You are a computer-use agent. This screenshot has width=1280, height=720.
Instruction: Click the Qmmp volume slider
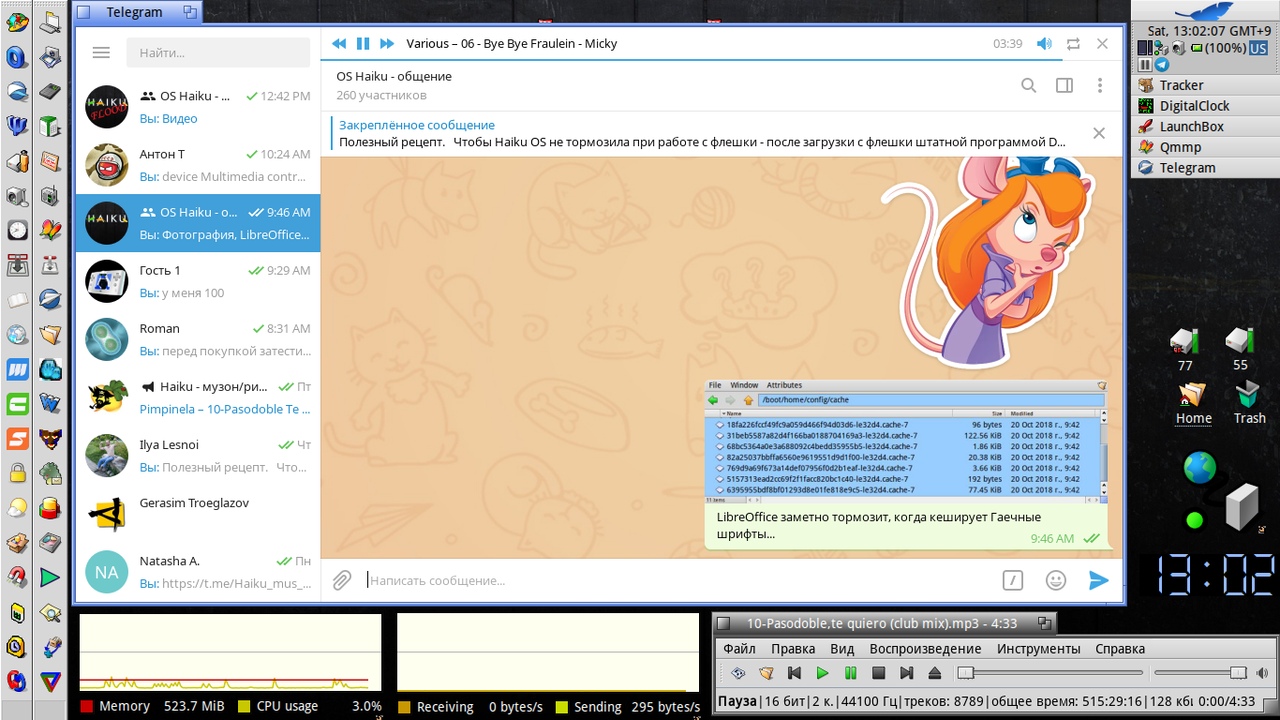(1200, 673)
